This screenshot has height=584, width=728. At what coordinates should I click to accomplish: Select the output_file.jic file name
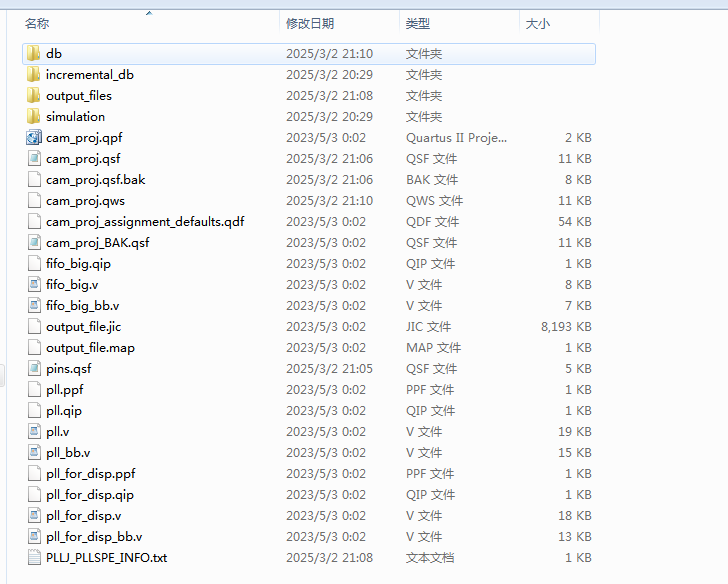(83, 327)
